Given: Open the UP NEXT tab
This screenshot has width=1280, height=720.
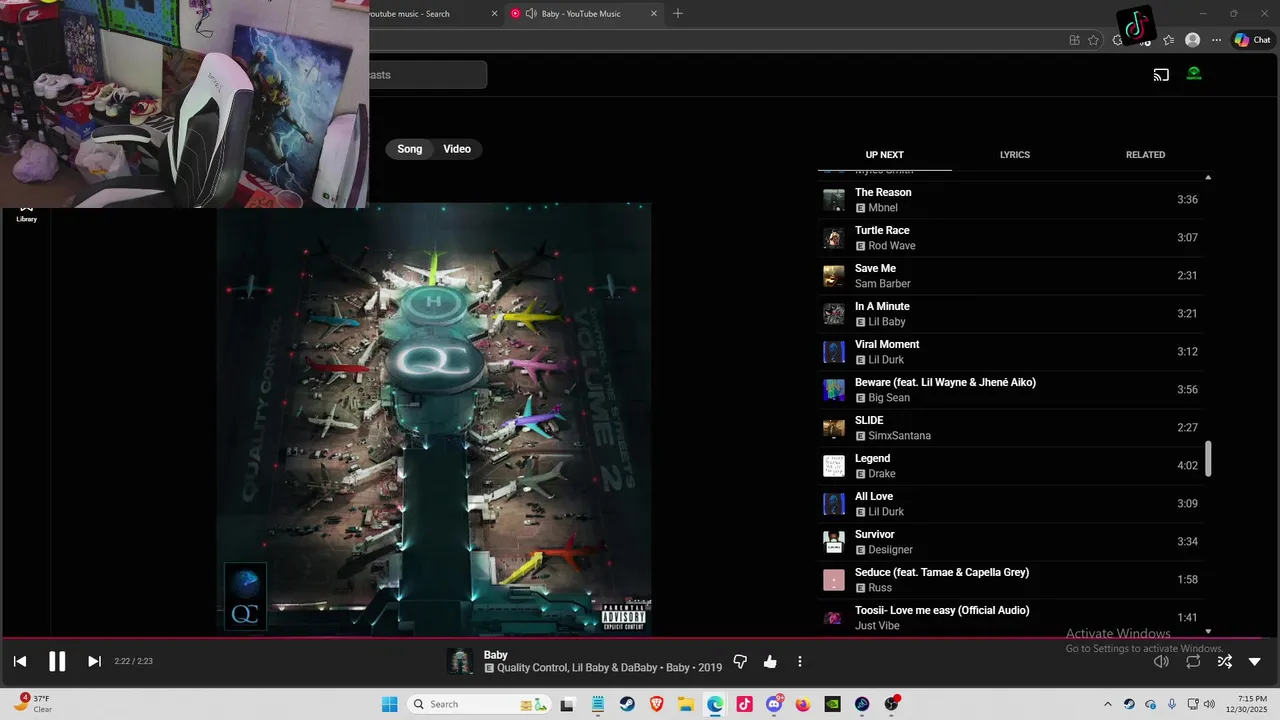Looking at the screenshot, I should click(884, 155).
